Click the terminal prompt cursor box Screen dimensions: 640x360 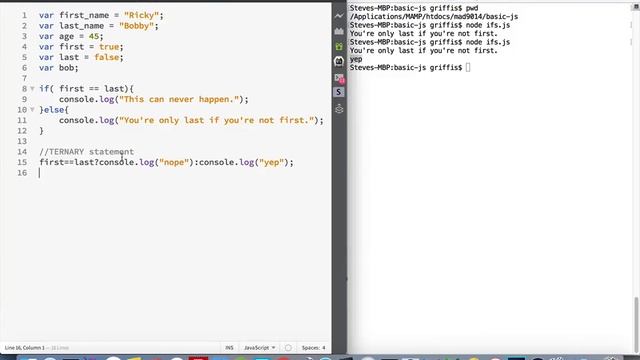click(468, 67)
